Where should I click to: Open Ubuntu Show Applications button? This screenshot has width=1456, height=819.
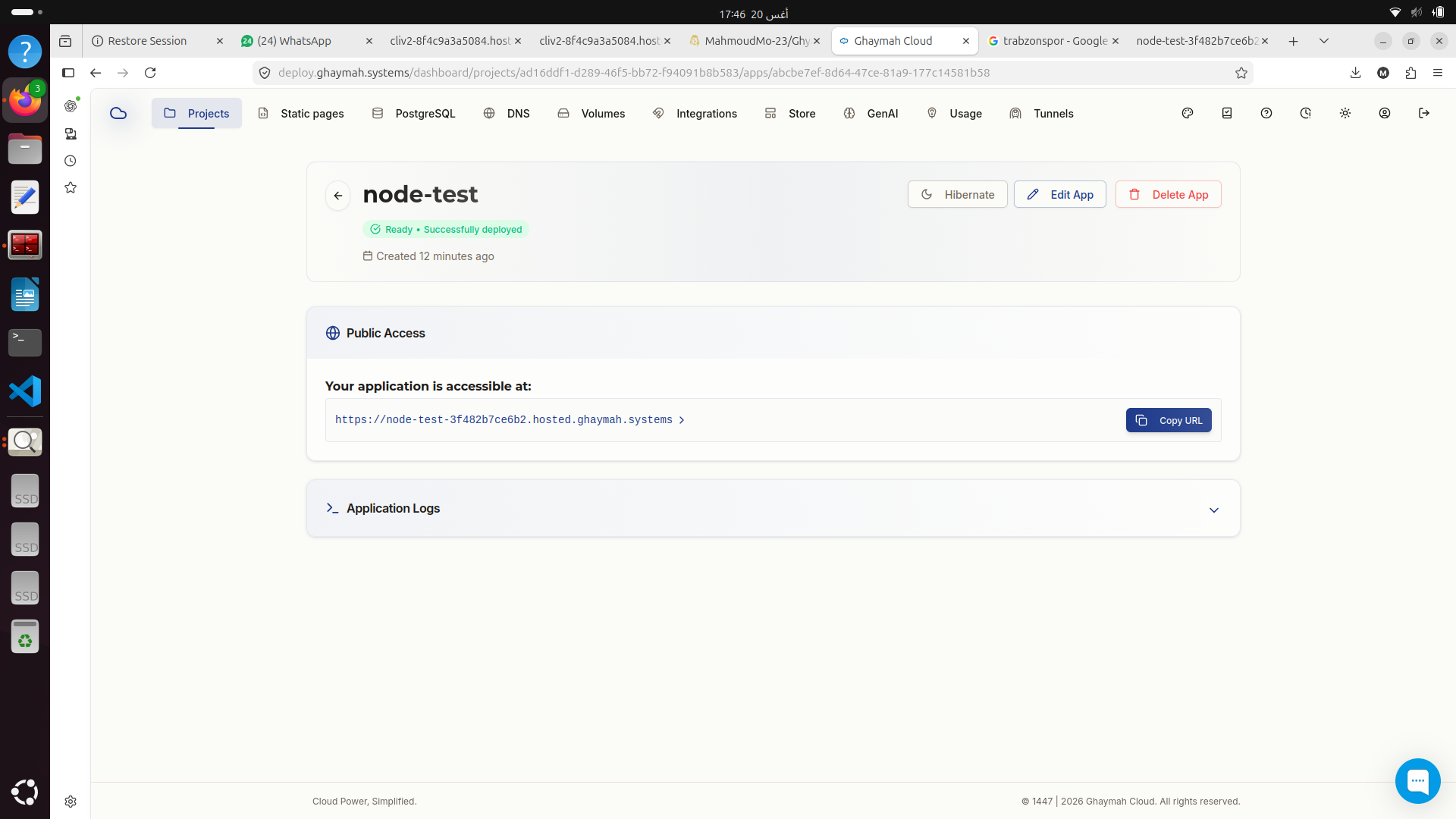pos(25,792)
